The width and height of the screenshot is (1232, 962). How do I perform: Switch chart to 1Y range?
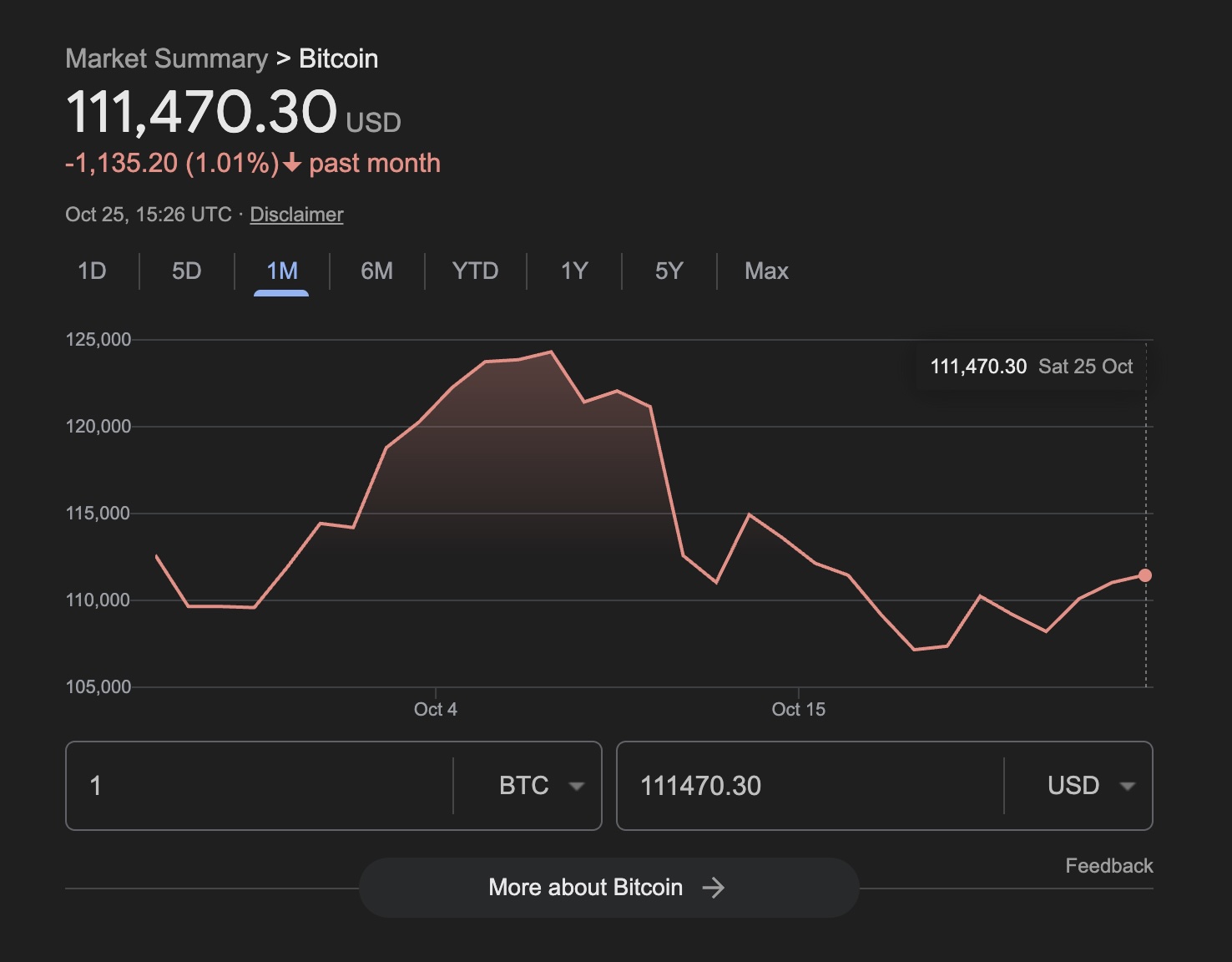[x=574, y=271]
